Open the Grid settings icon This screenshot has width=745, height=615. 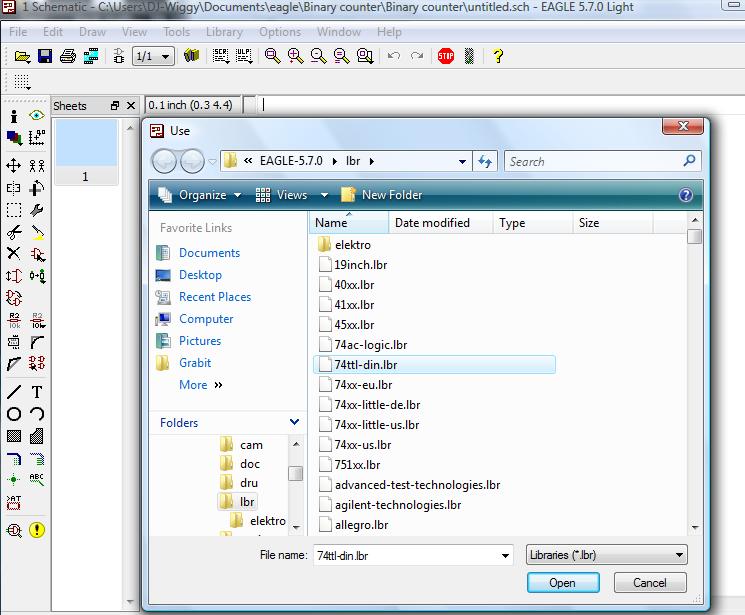coord(21,82)
